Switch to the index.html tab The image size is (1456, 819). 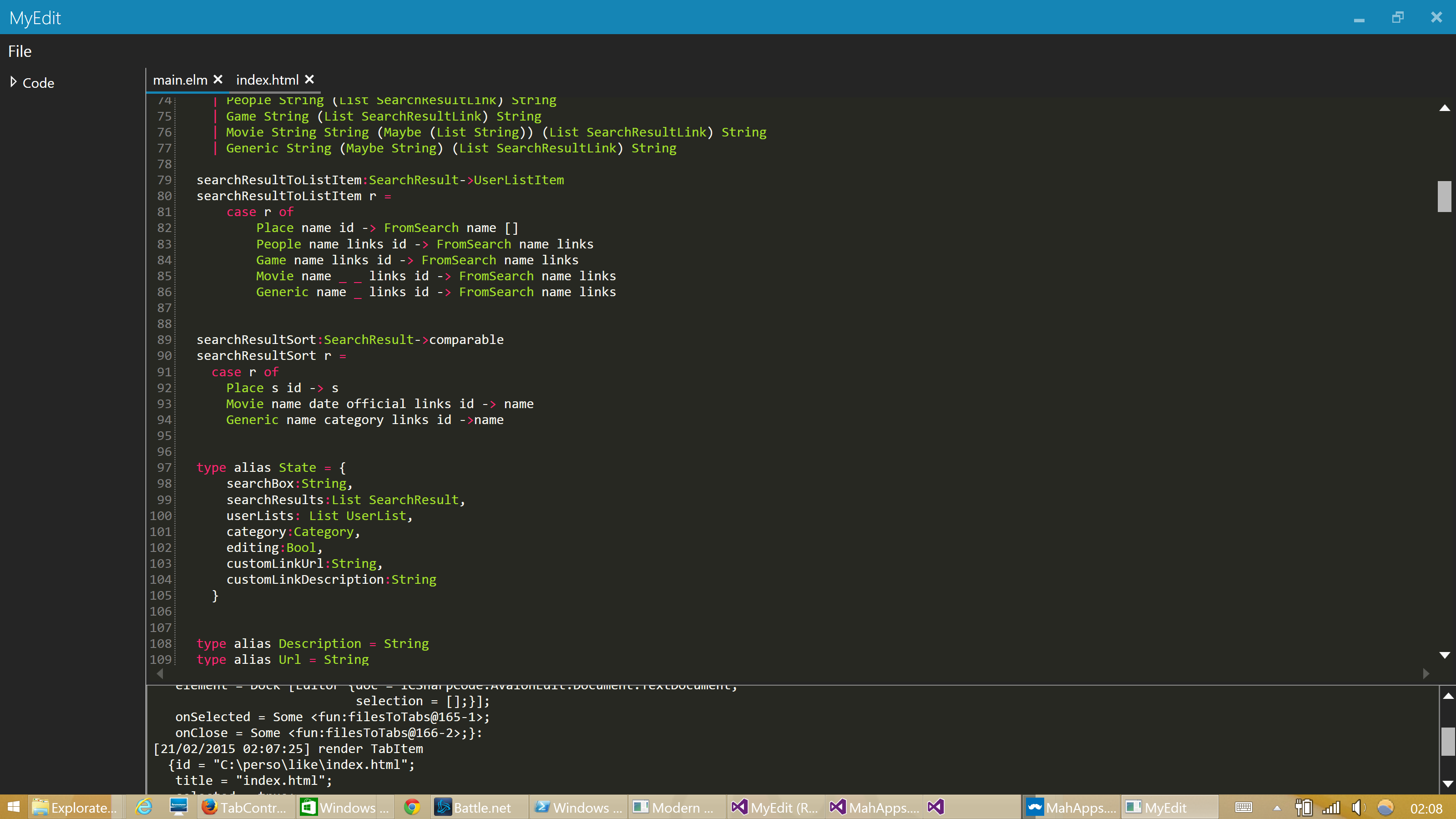point(267,80)
